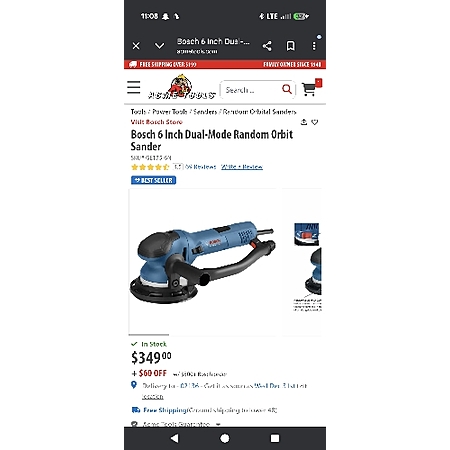Tap the red magnifier search icon
The image size is (450, 450).
point(287,89)
